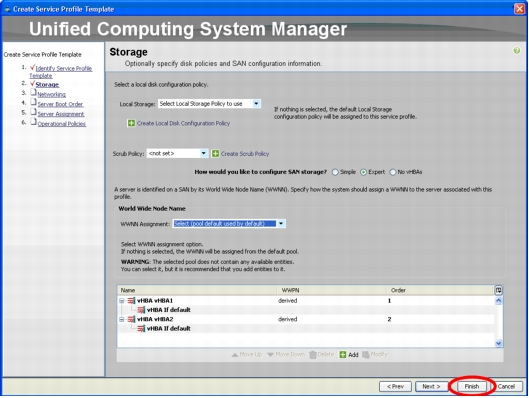This screenshot has width=529, height=398.
Task: Open the help question mark icon
Action: [517, 51]
